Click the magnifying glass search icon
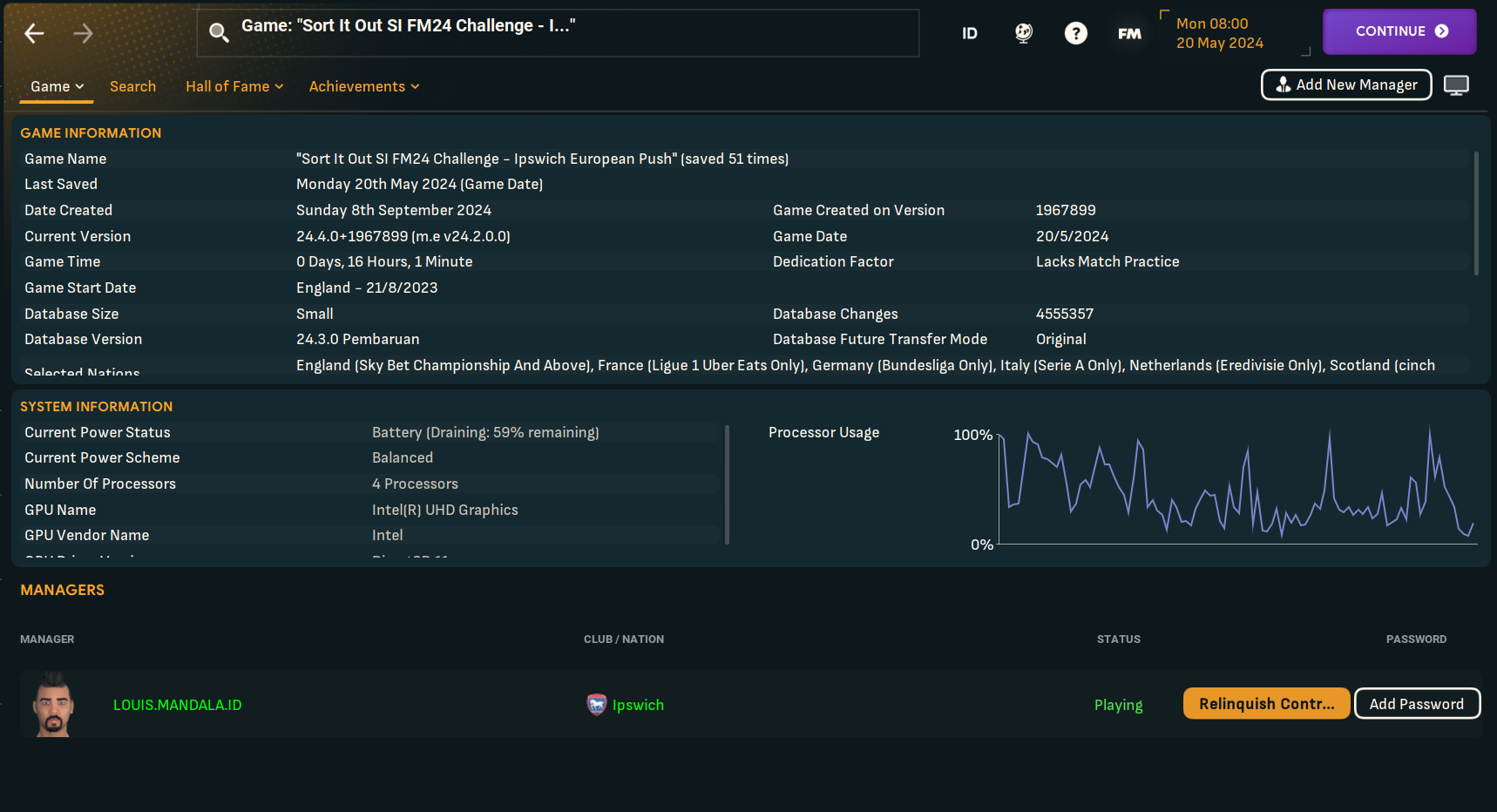1497x812 pixels. (x=219, y=33)
